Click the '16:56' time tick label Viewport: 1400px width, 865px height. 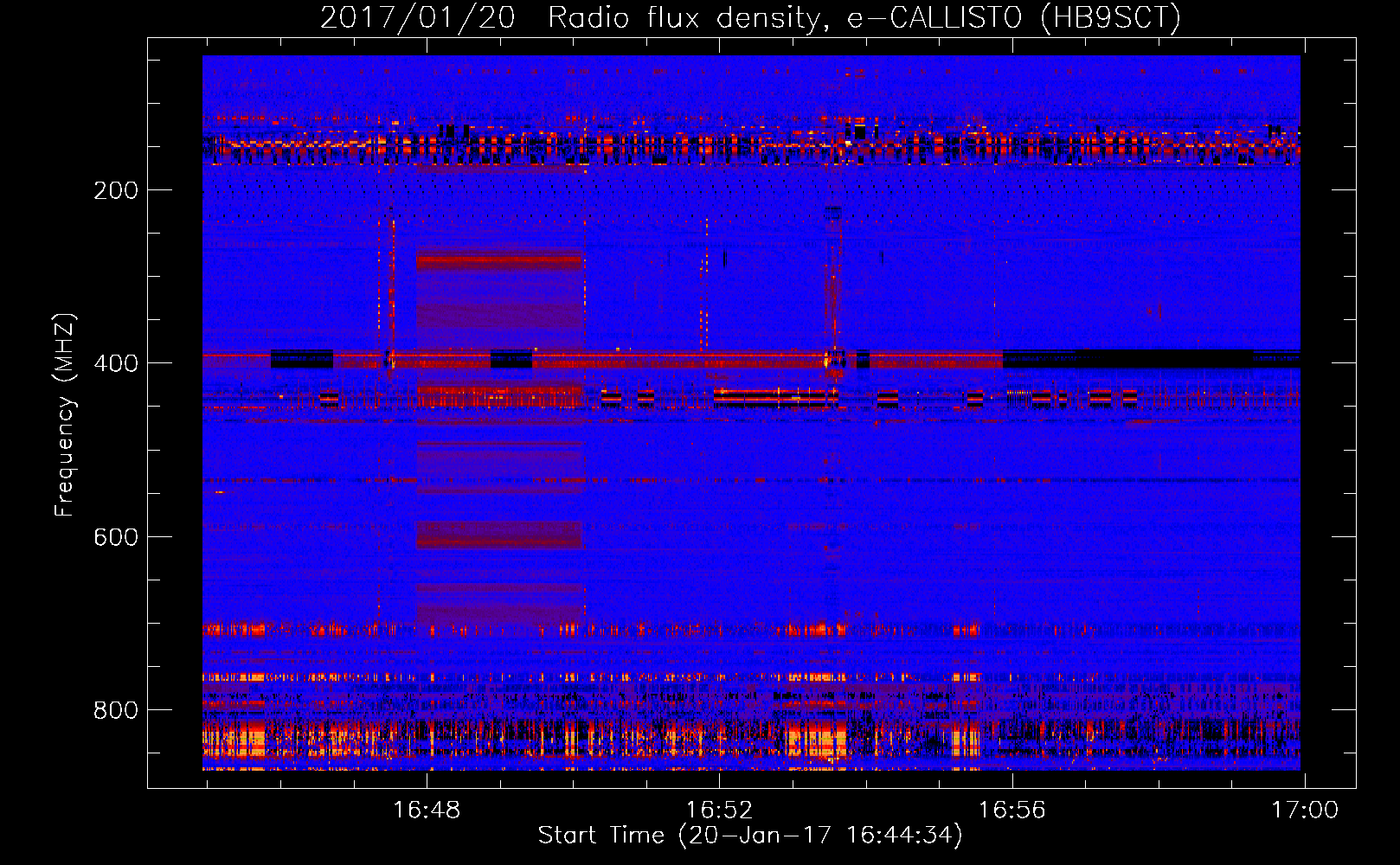(1011, 811)
